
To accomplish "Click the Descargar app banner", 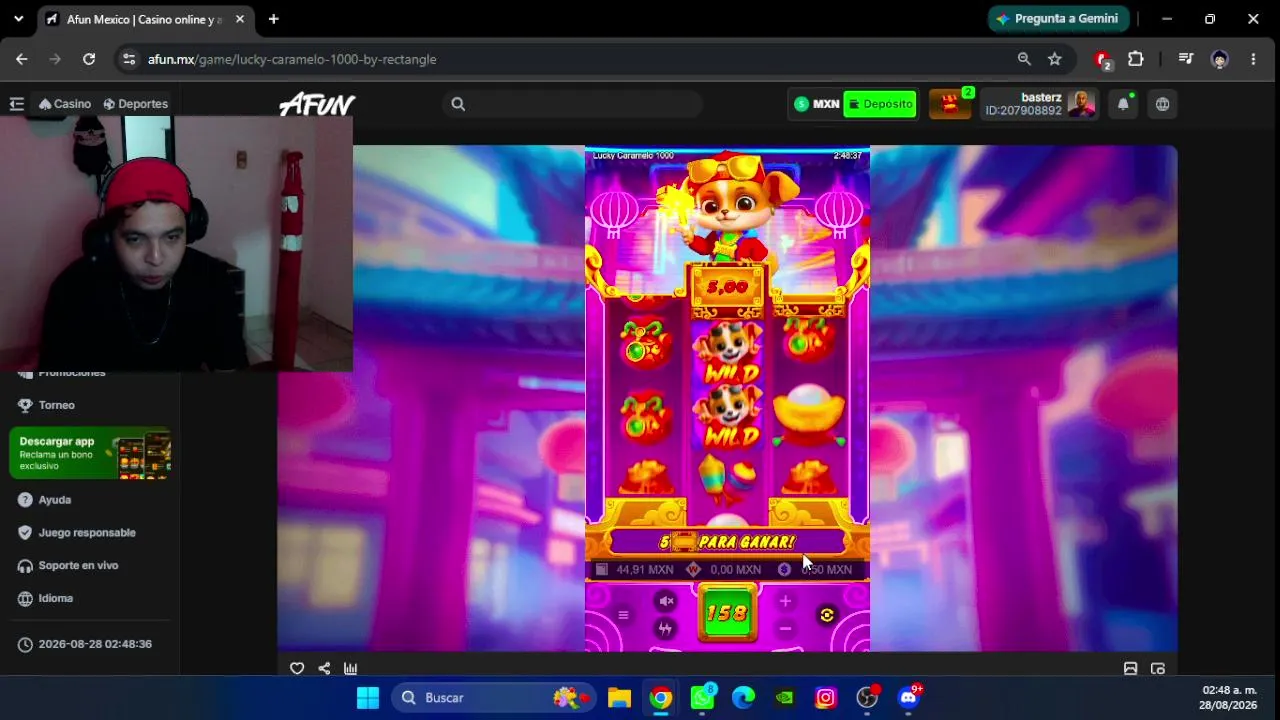I will [x=90, y=454].
